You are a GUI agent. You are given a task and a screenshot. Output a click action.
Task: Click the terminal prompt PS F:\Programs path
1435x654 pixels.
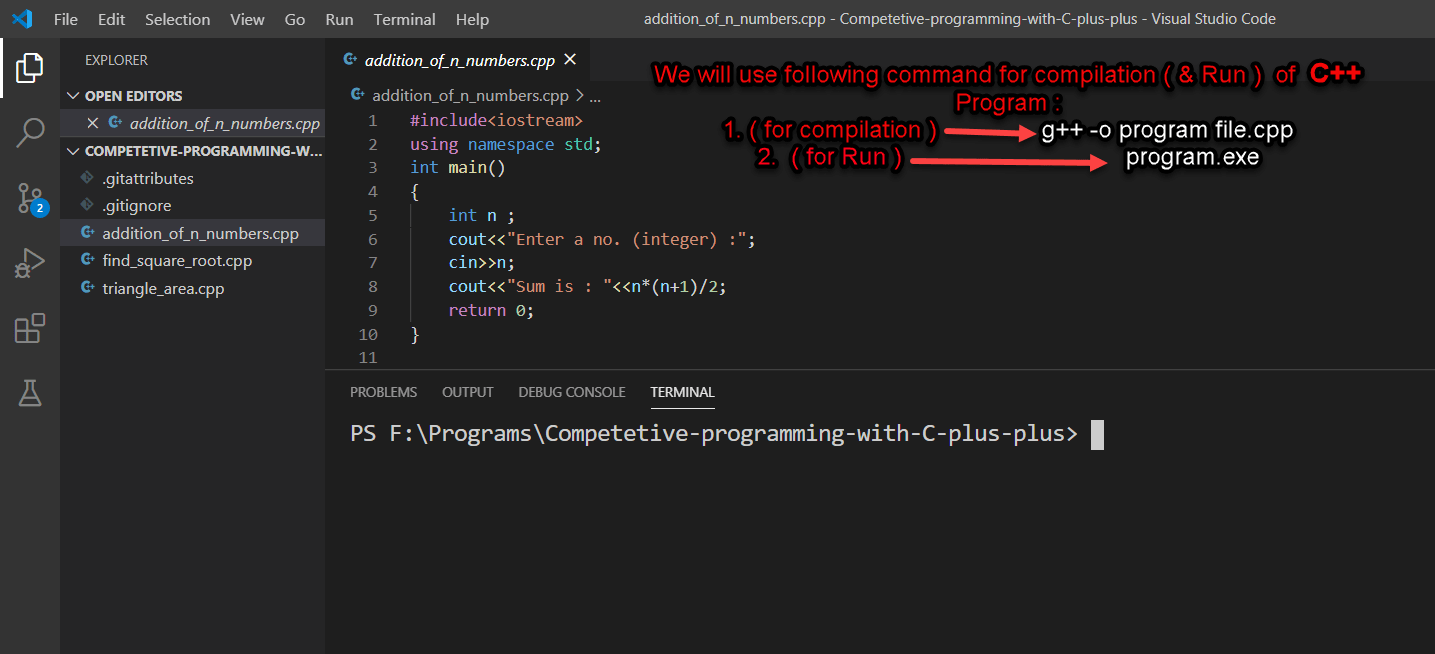pos(714,434)
